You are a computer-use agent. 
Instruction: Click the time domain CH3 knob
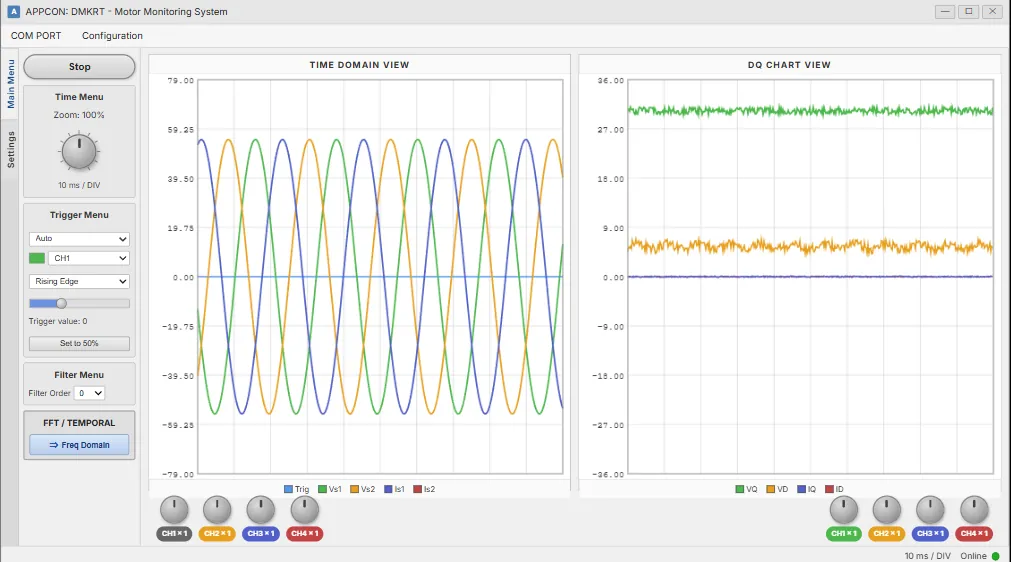[x=260, y=510]
